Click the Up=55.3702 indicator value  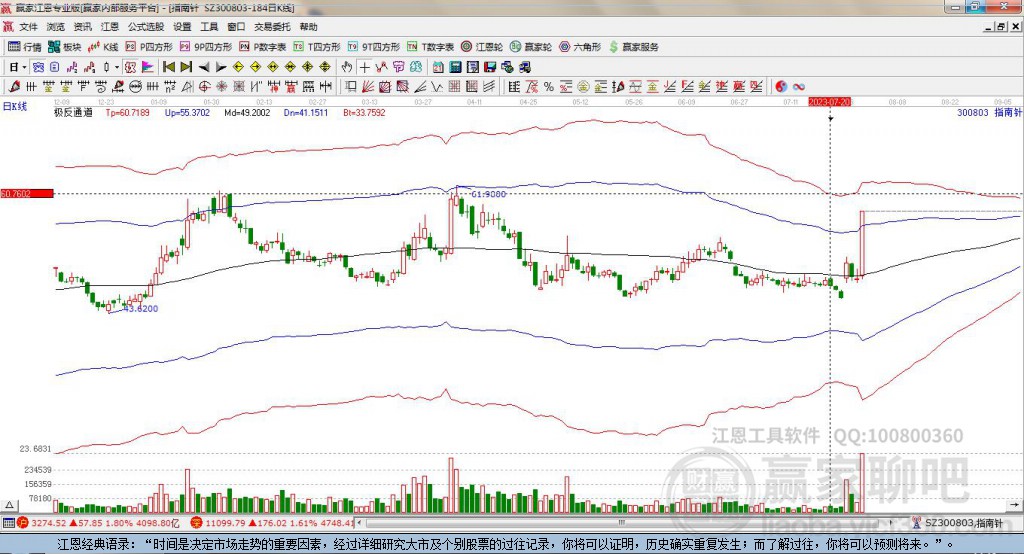click(x=187, y=112)
